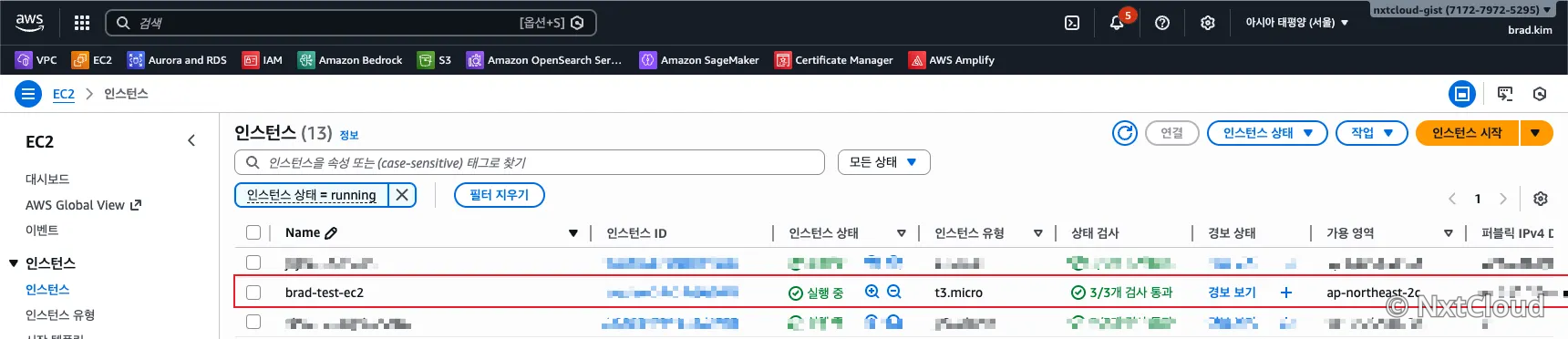Open the IAM shortcut in favorites bar

[x=263, y=60]
